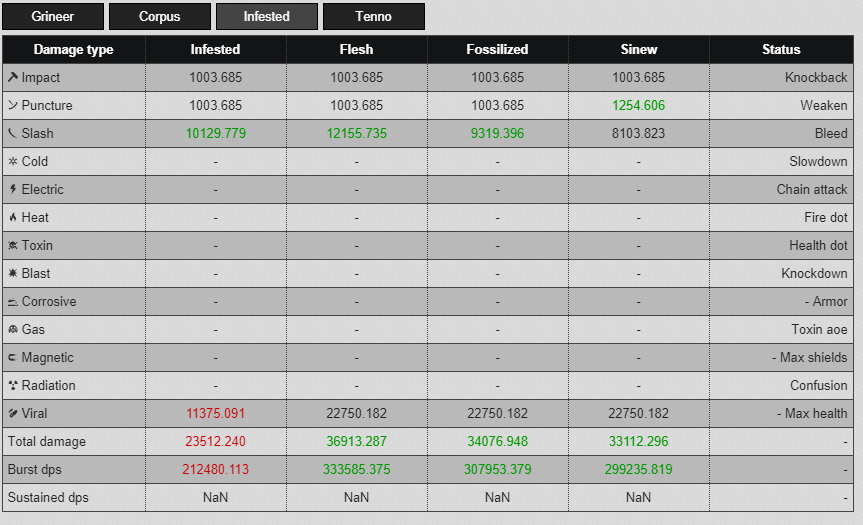Click the Puncture damage type icon

tap(13, 105)
